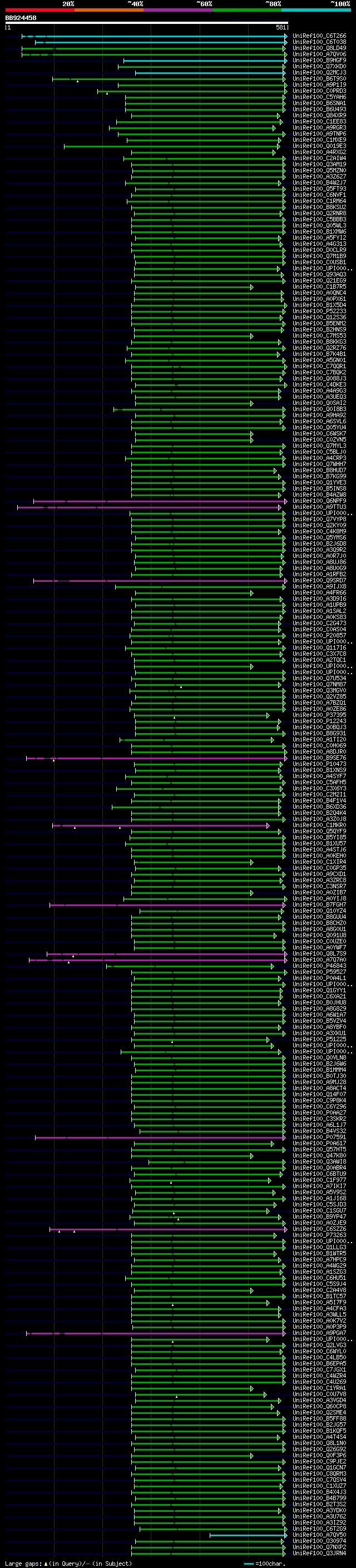The width and height of the screenshot is (356, 1568).
Task: Select label UniRef100_Q7XKD0
Action: pyautogui.click(x=319, y=66)
